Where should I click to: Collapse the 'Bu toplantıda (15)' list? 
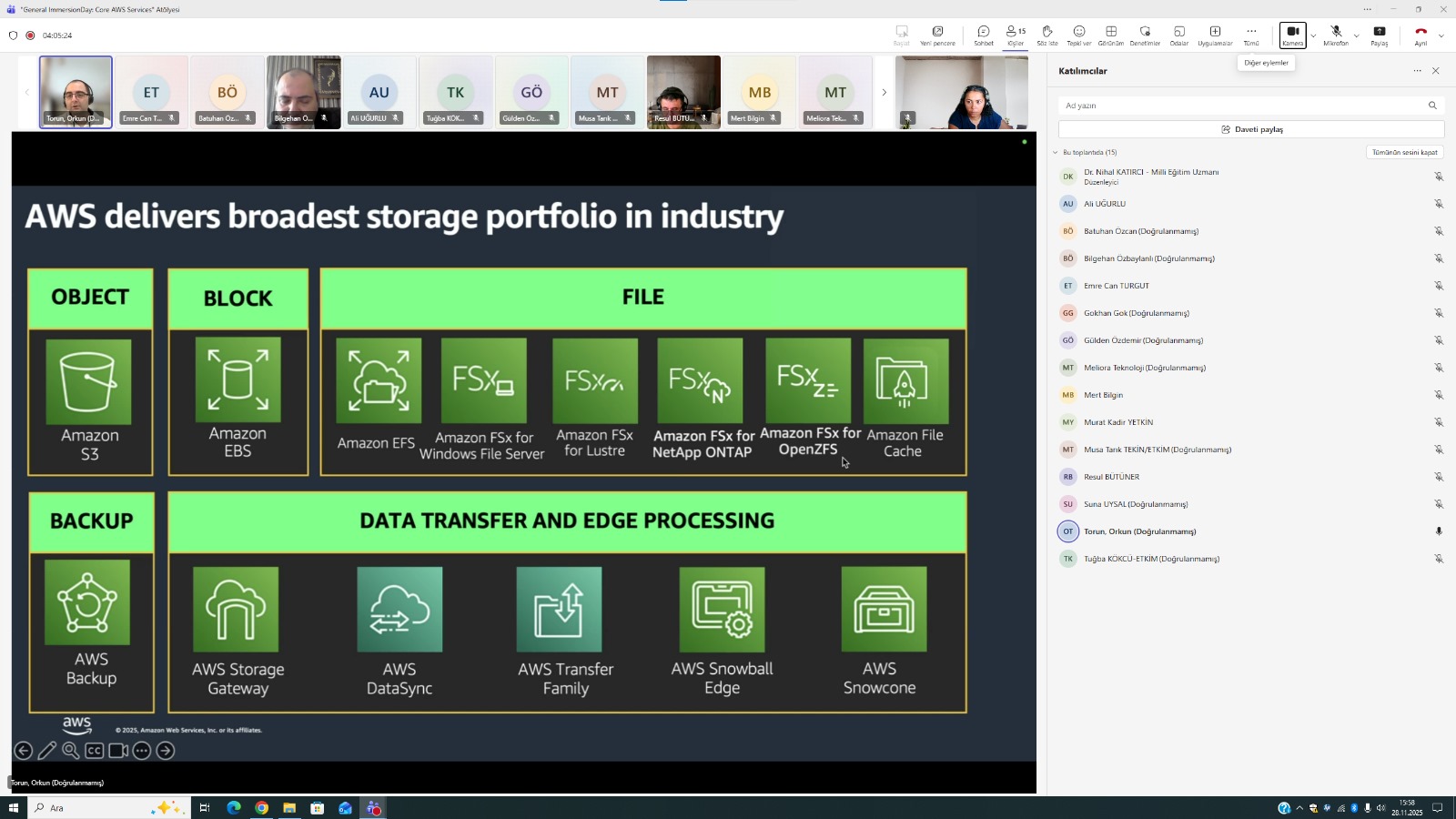(1056, 153)
